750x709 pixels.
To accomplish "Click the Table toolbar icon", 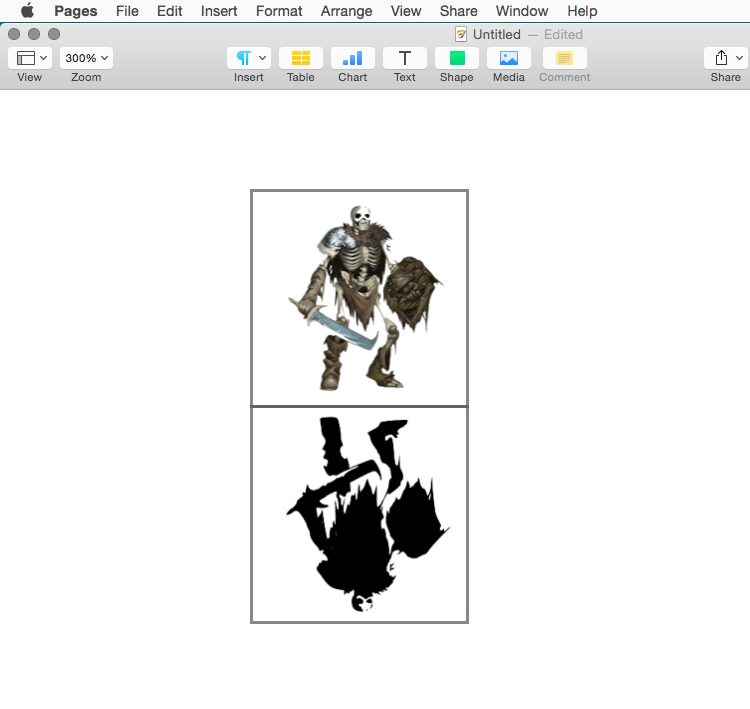I will (x=300, y=58).
